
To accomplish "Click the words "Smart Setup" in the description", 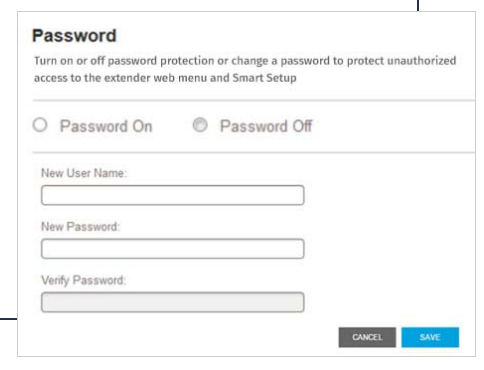I will pos(264,78).
